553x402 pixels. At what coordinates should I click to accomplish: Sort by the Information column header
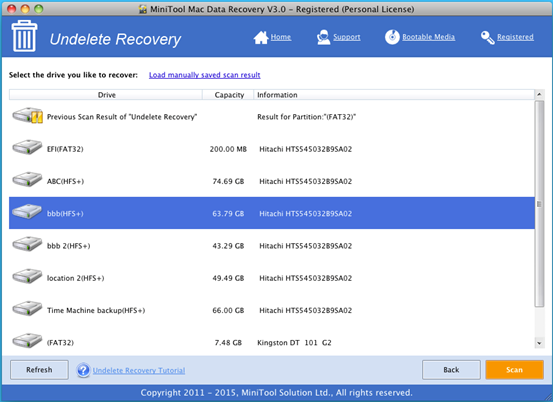394,95
